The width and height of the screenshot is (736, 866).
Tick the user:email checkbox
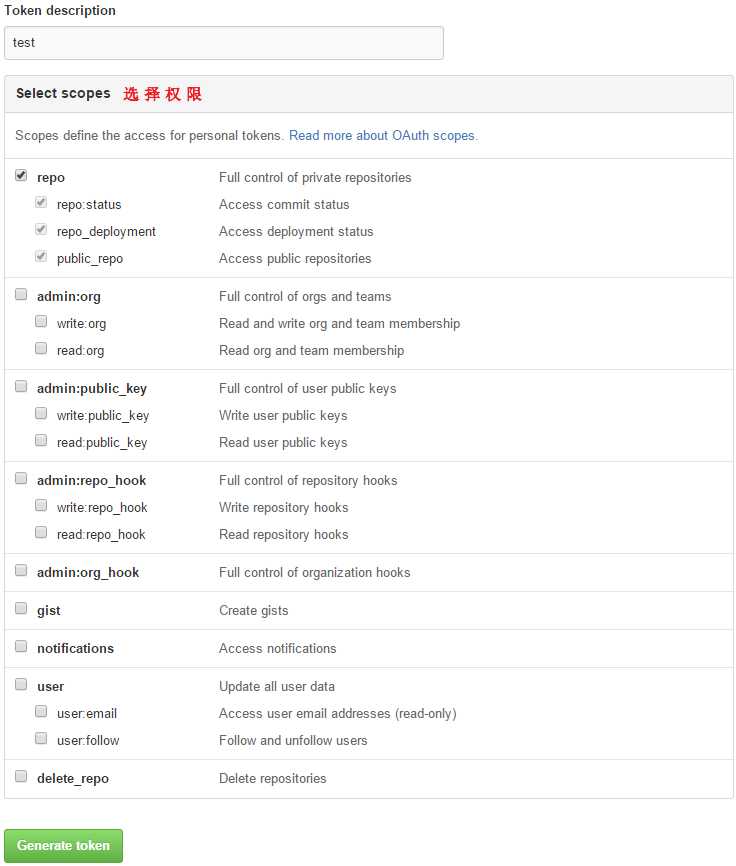click(41, 711)
